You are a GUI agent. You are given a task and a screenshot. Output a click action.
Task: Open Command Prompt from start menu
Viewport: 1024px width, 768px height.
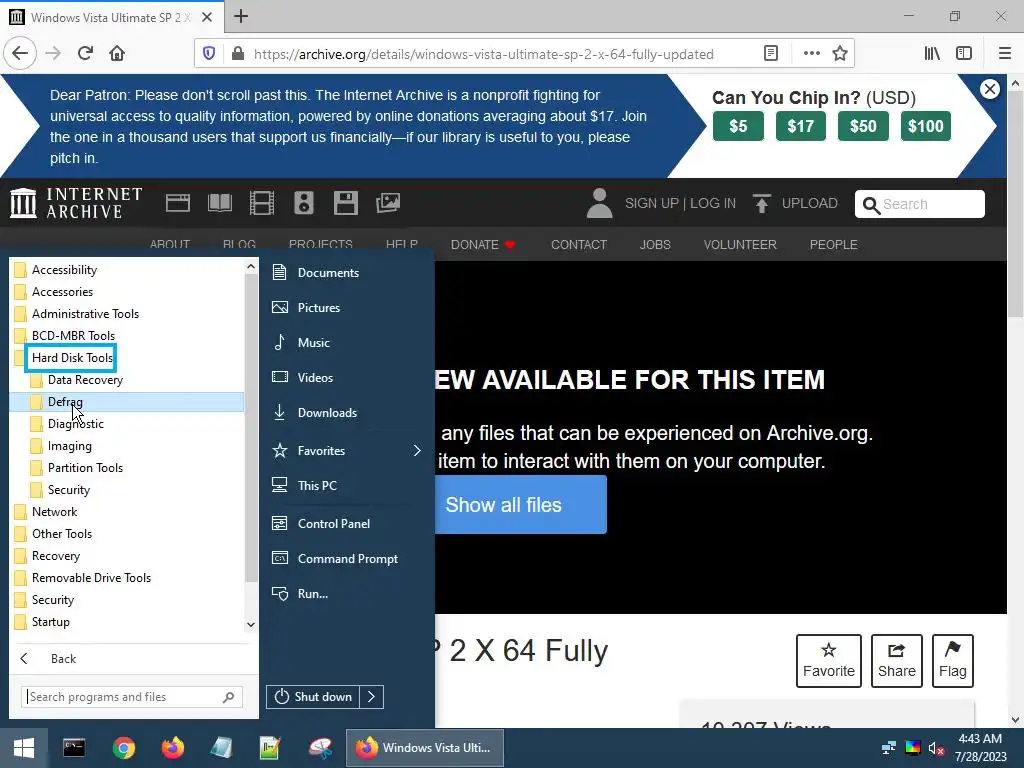[347, 558]
